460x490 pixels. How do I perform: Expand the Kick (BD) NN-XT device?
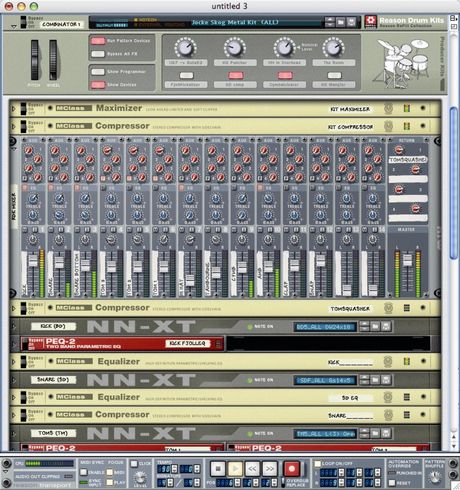pos(13,326)
